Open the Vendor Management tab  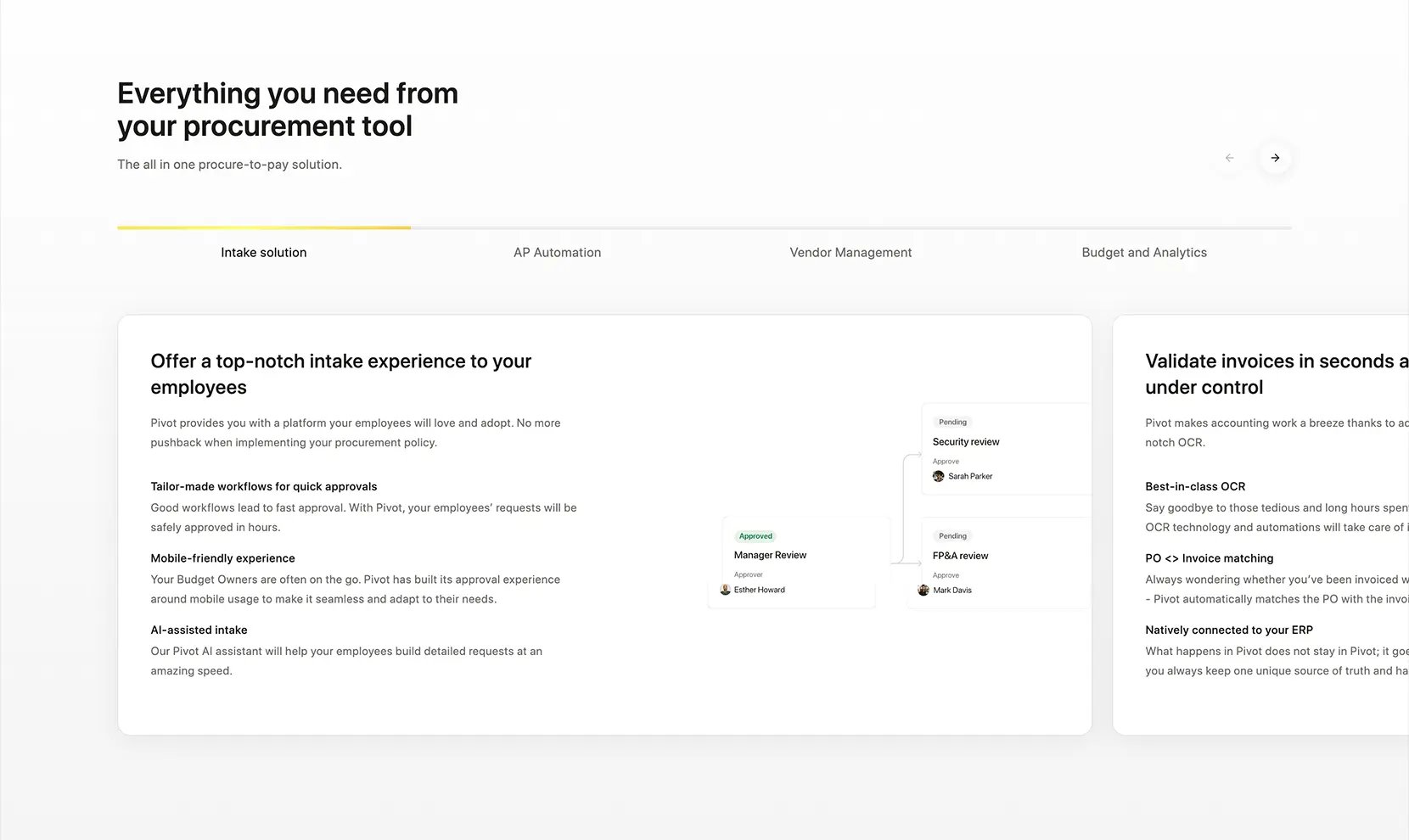point(850,253)
